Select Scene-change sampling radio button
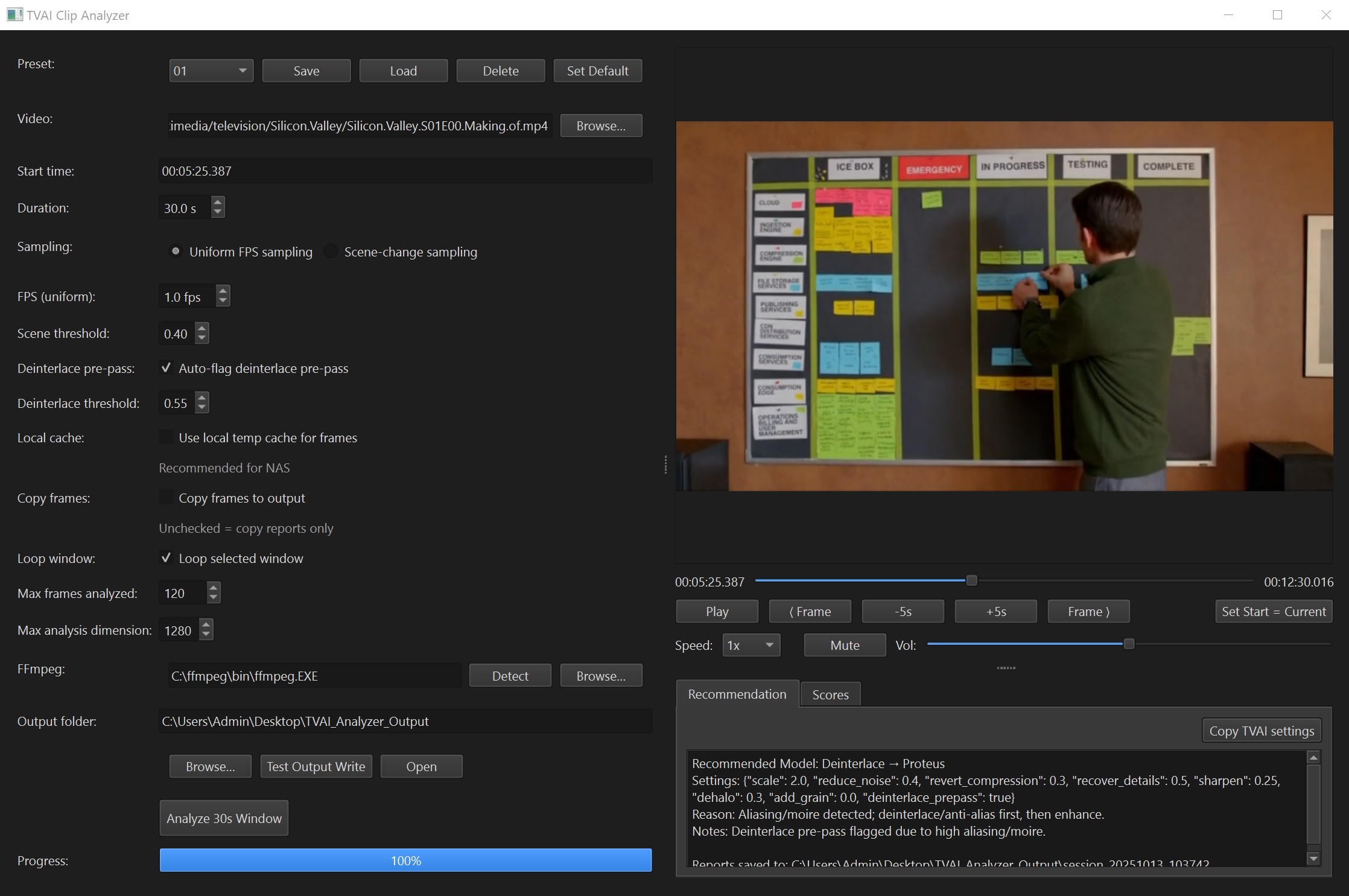This screenshot has height=896, width=1349. click(331, 252)
